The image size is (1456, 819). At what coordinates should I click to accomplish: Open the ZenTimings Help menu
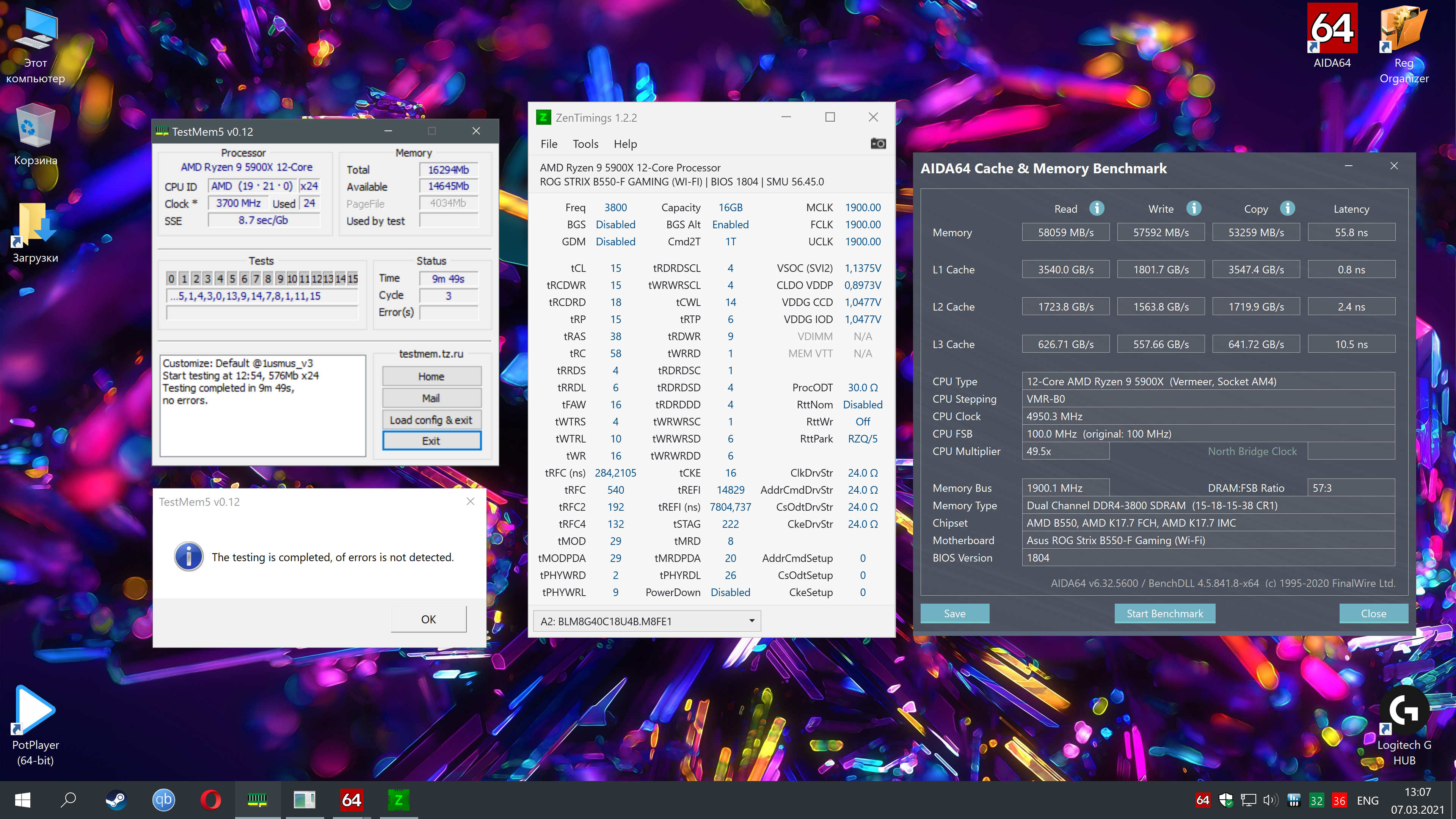pos(625,144)
